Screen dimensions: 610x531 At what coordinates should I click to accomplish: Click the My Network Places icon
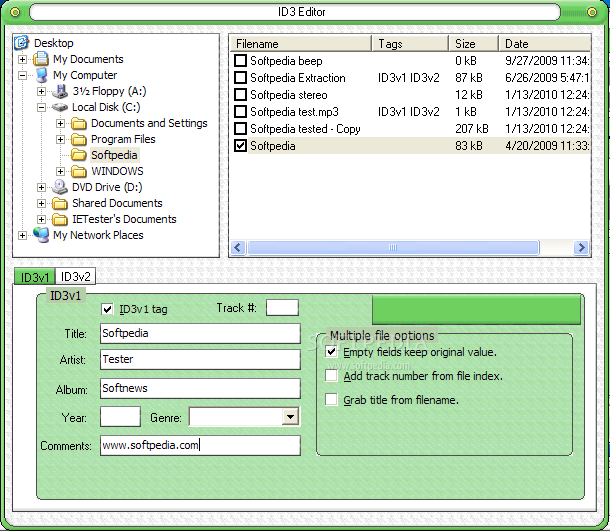(x=41, y=235)
